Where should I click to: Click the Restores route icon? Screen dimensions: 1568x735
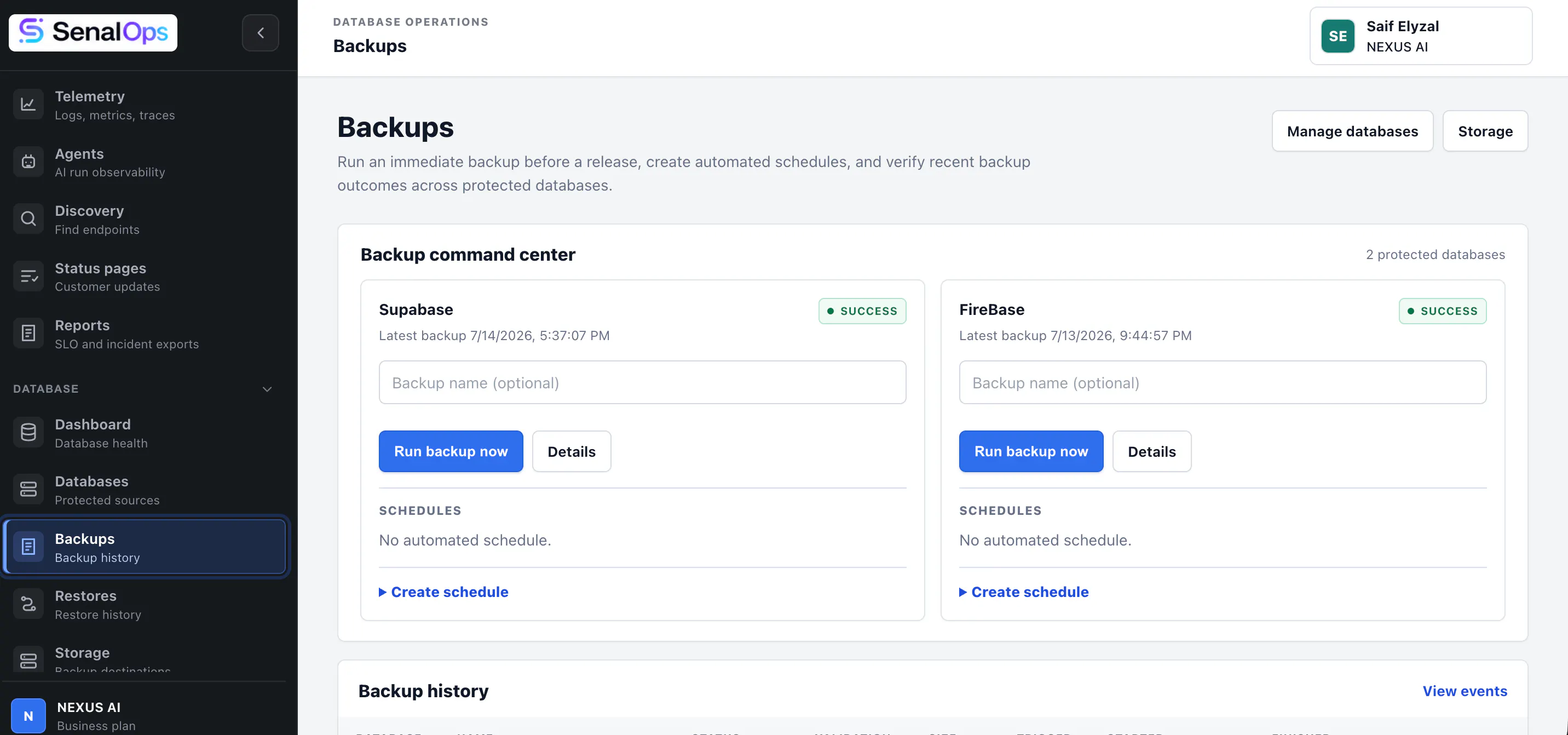point(28,604)
